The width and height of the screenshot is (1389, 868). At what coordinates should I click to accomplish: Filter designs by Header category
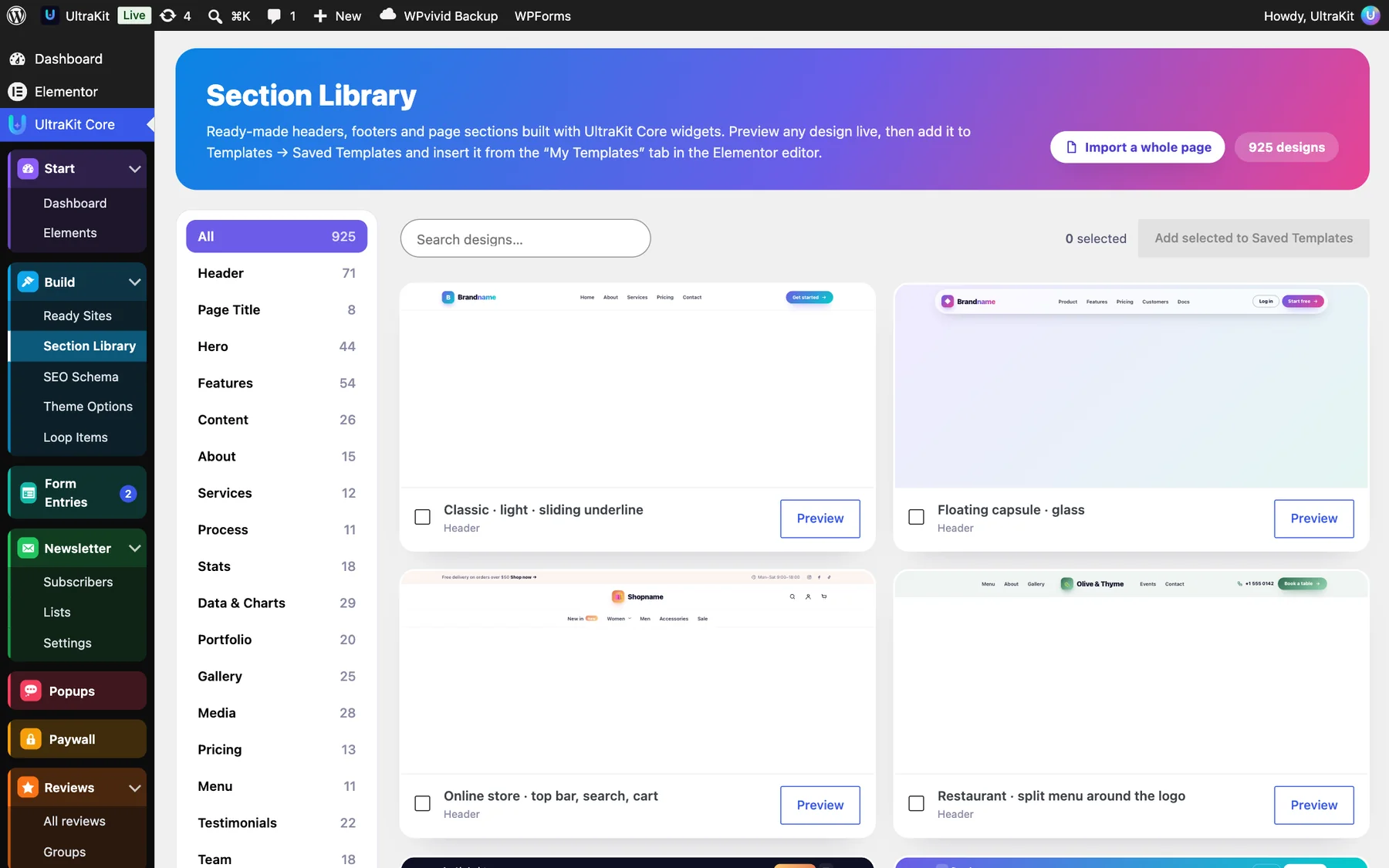pyautogui.click(x=276, y=273)
